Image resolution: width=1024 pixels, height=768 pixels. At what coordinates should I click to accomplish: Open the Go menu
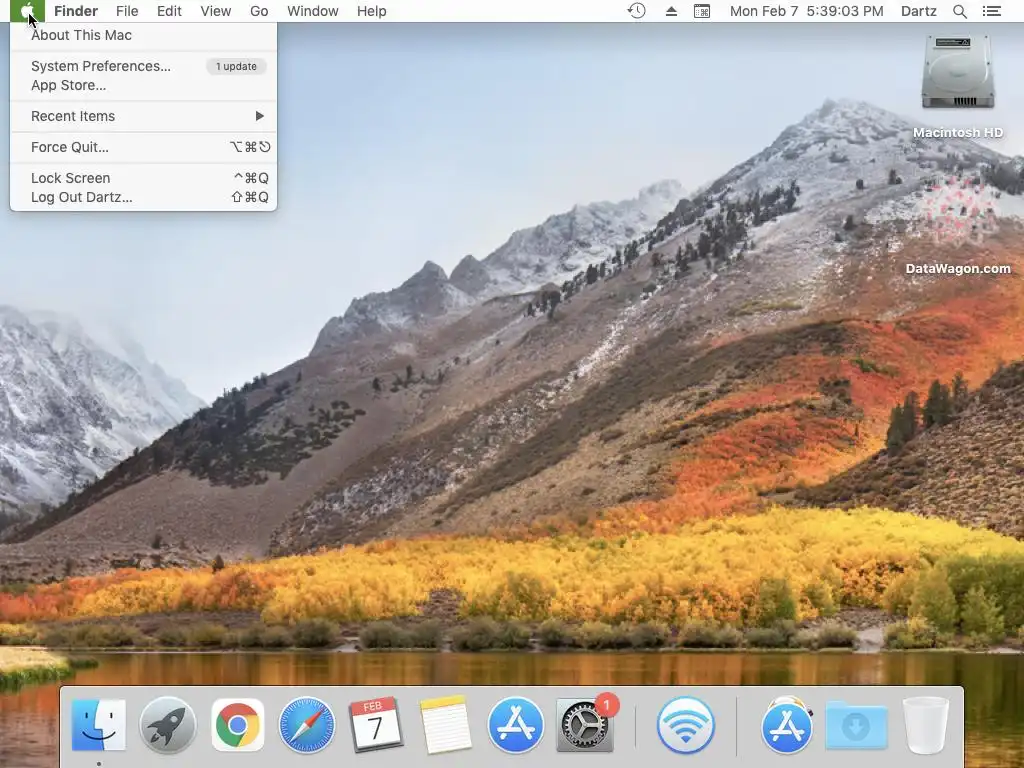pyautogui.click(x=259, y=11)
